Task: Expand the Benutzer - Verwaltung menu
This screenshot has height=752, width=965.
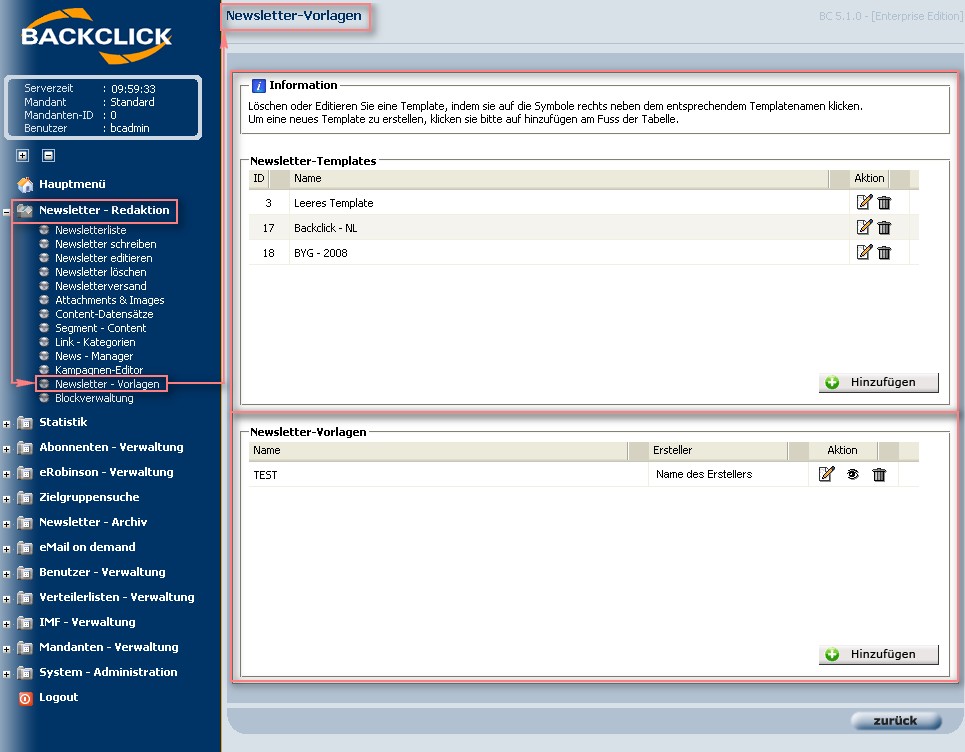Action: coord(6,574)
